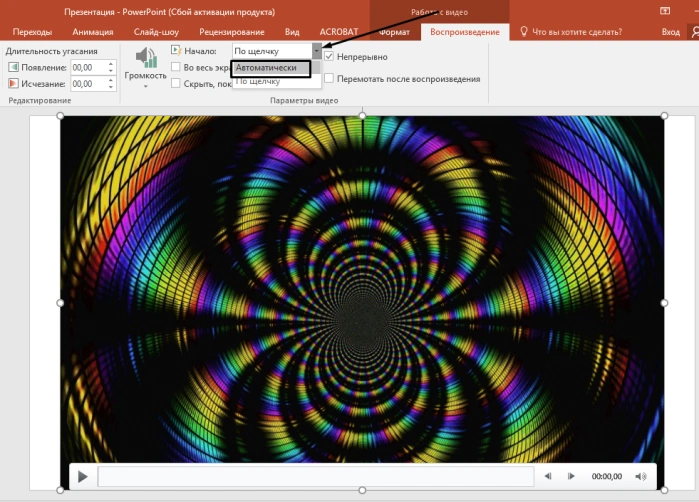Switch to the Рецензирование tab
The image size is (699, 502).
point(232,32)
